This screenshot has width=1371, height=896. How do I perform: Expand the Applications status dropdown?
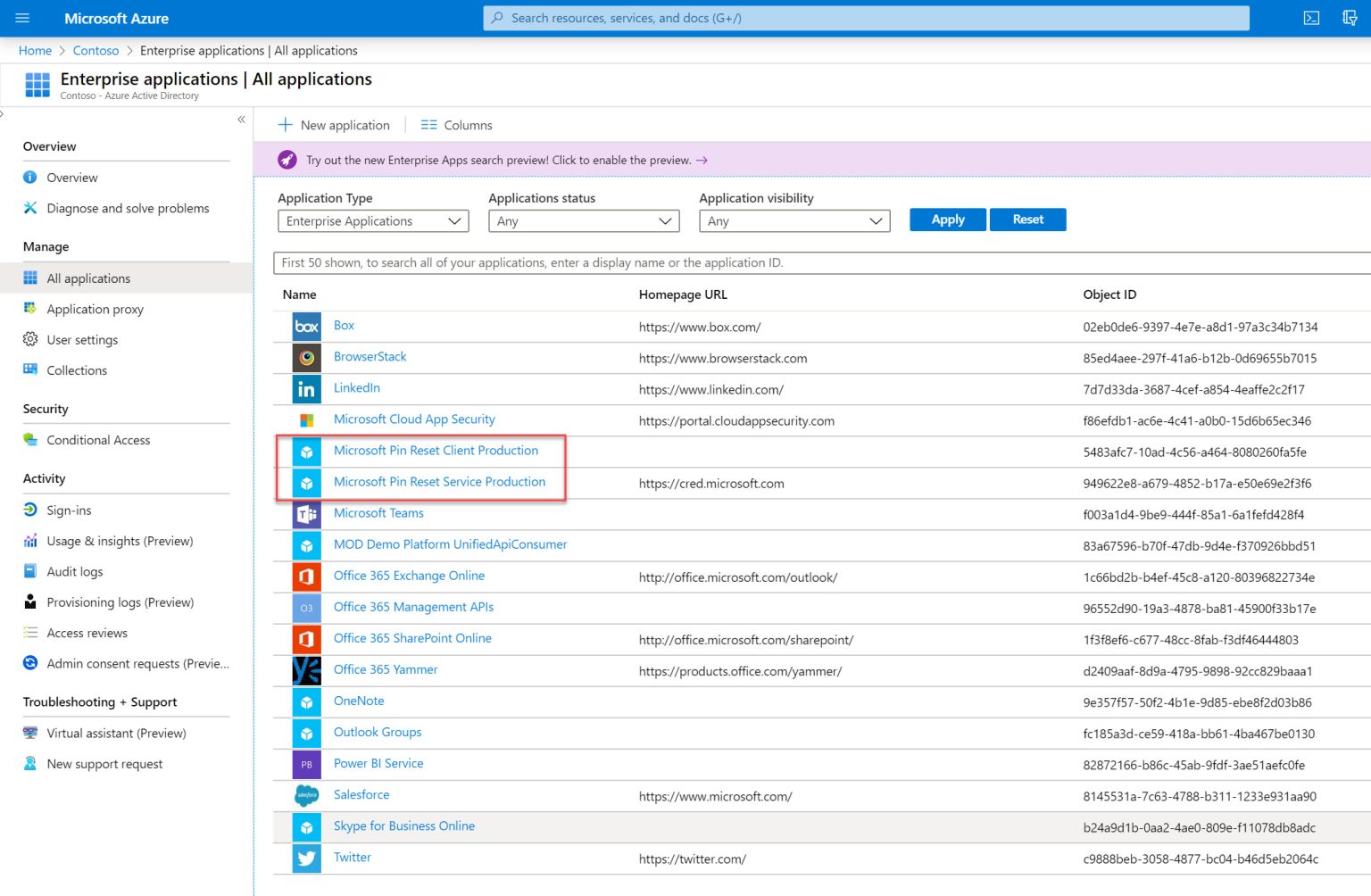pos(584,220)
